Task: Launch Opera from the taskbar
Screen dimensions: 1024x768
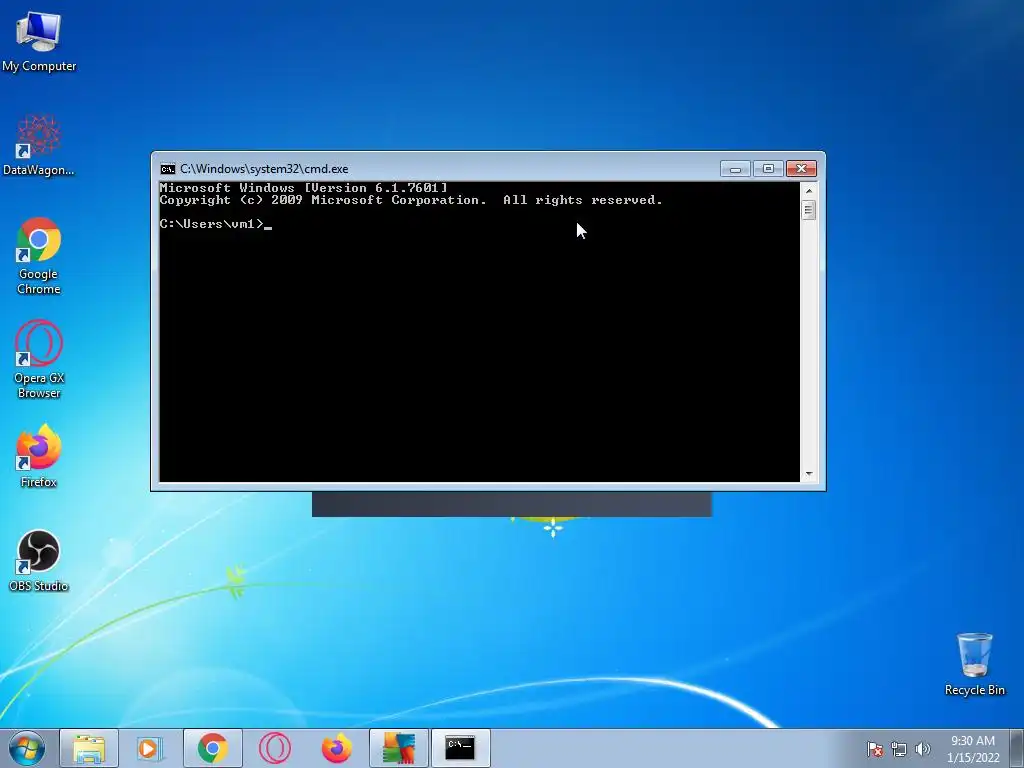Action: [274, 748]
